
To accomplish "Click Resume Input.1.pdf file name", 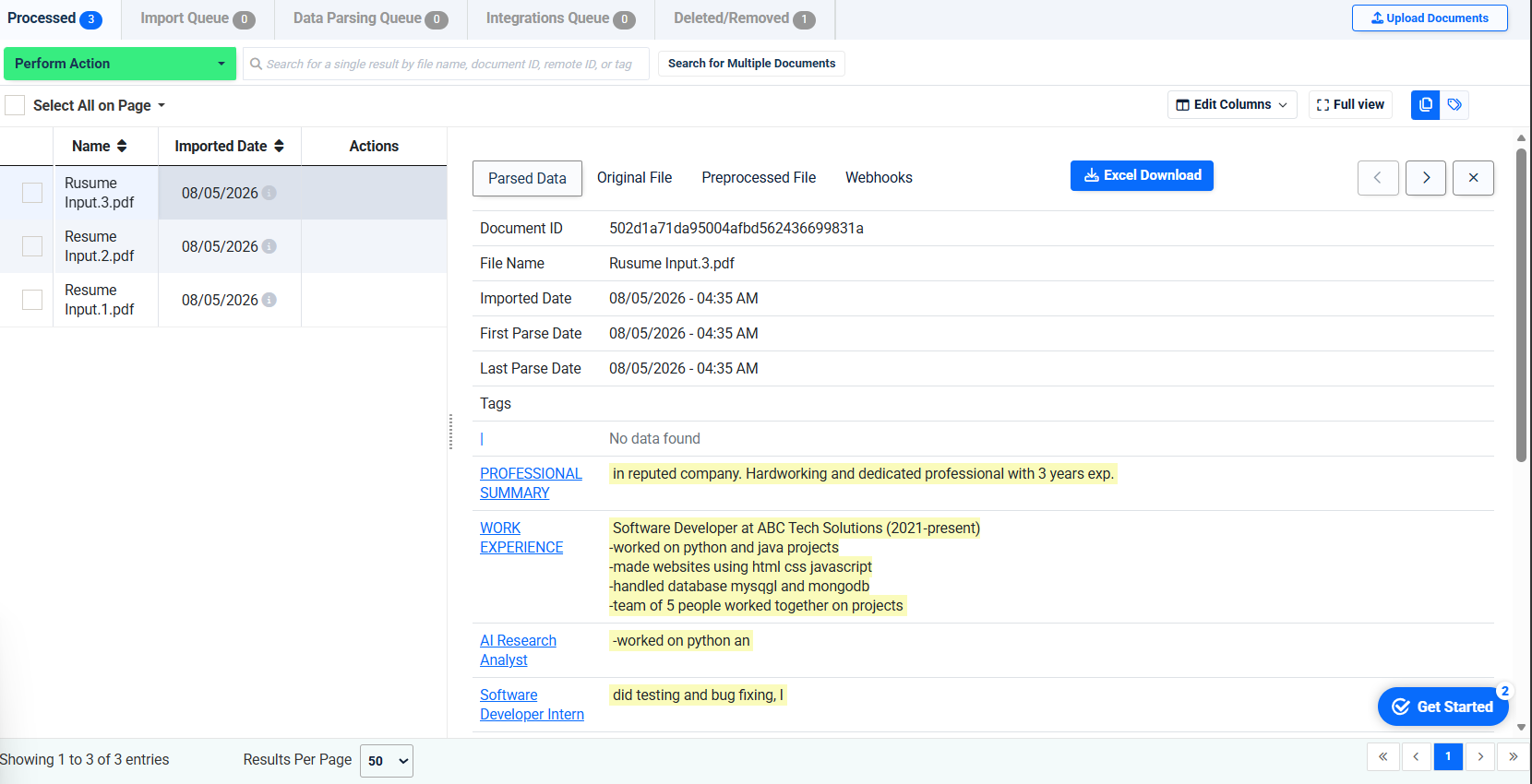I will tap(100, 300).
